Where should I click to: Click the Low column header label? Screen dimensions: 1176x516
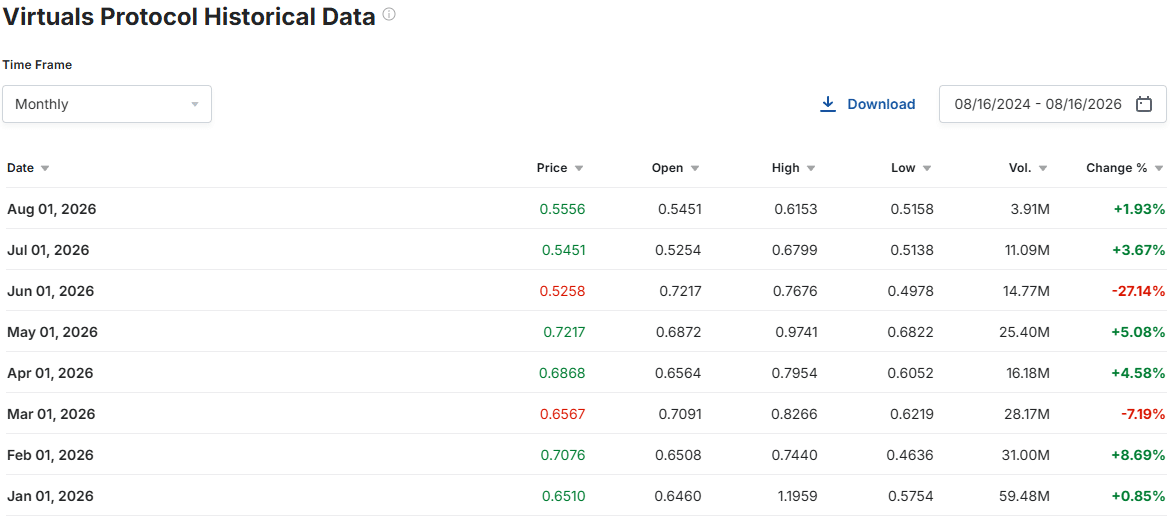(903, 168)
